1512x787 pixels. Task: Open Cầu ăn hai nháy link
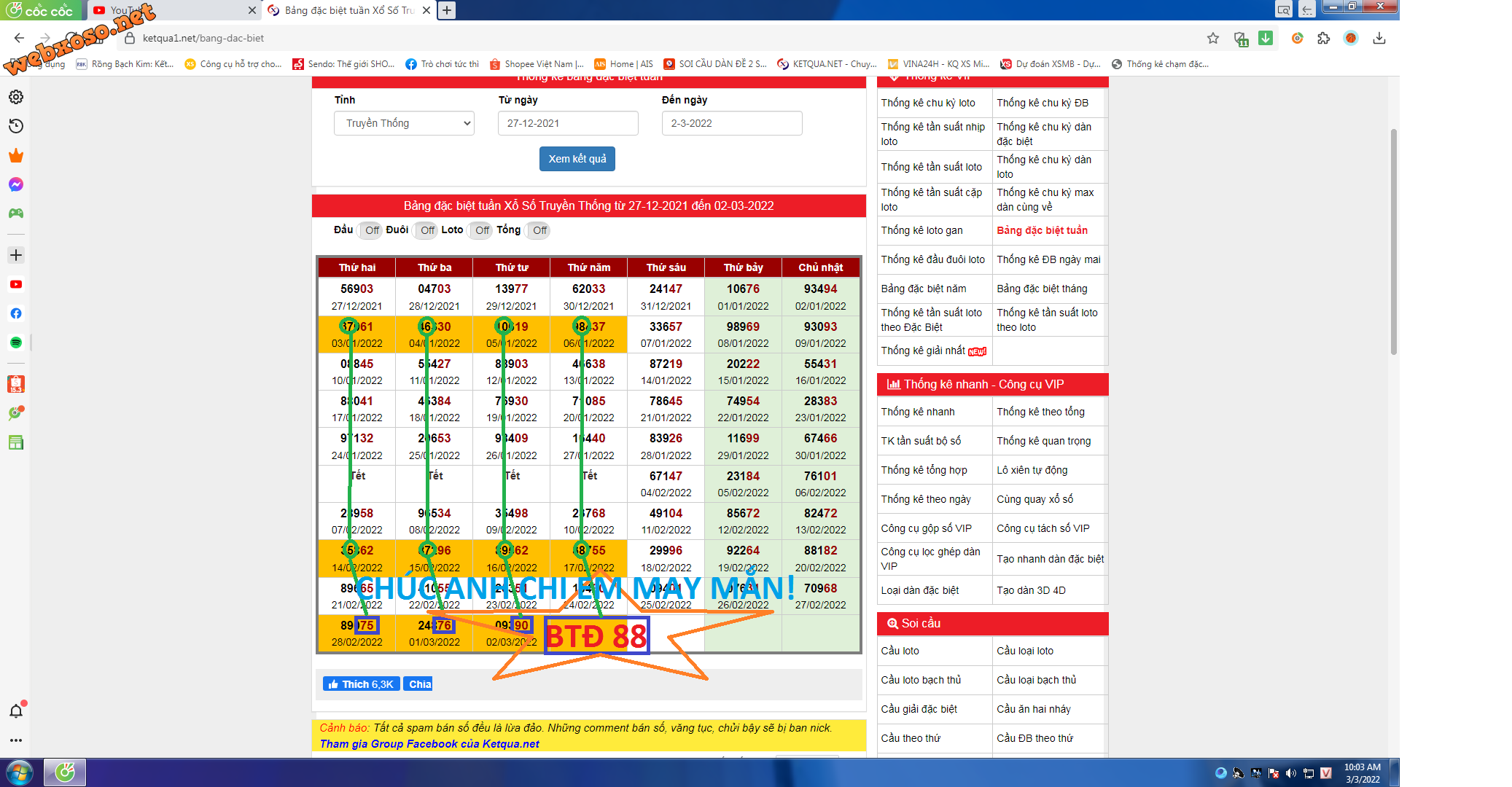[1034, 709]
